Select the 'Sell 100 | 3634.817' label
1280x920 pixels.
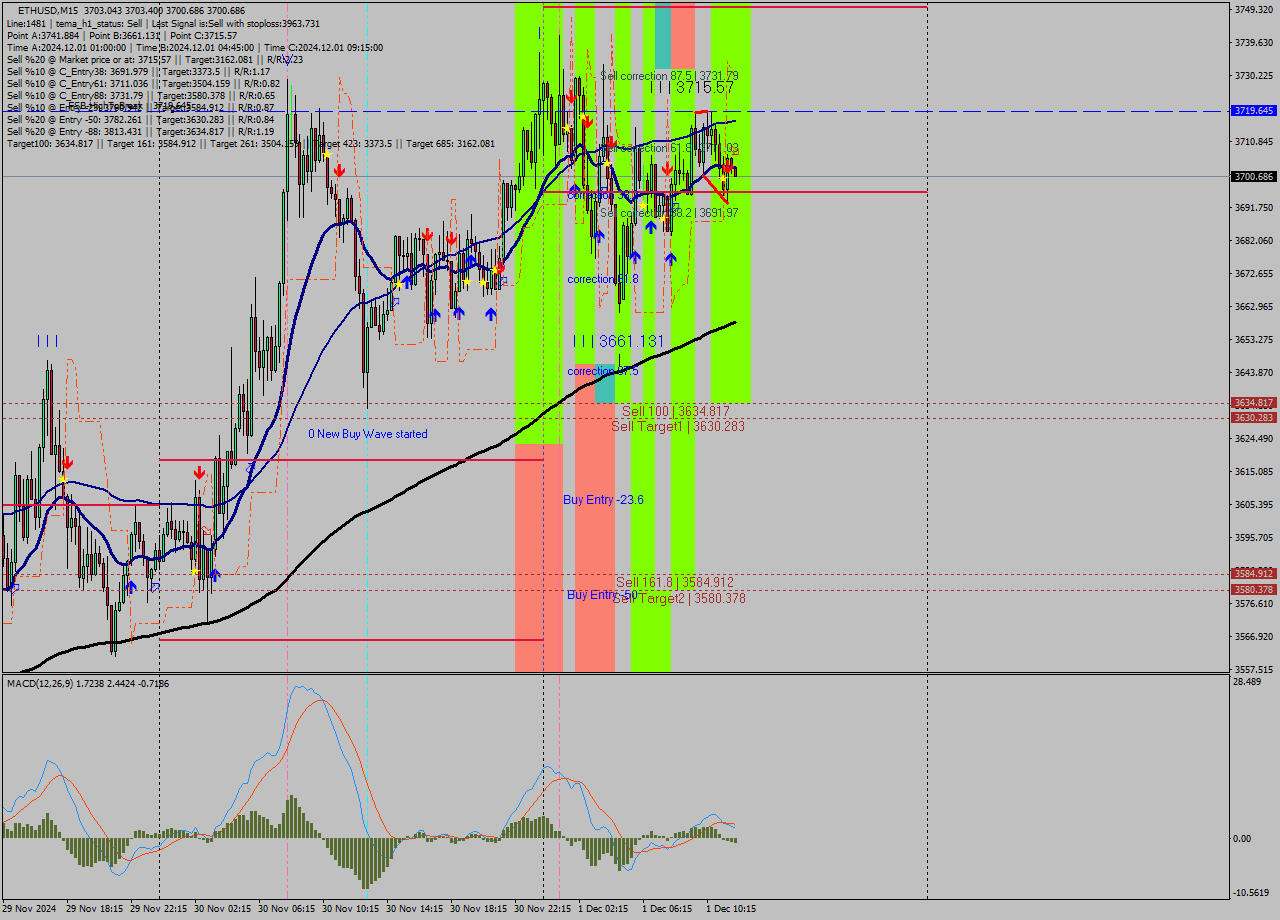click(x=676, y=411)
